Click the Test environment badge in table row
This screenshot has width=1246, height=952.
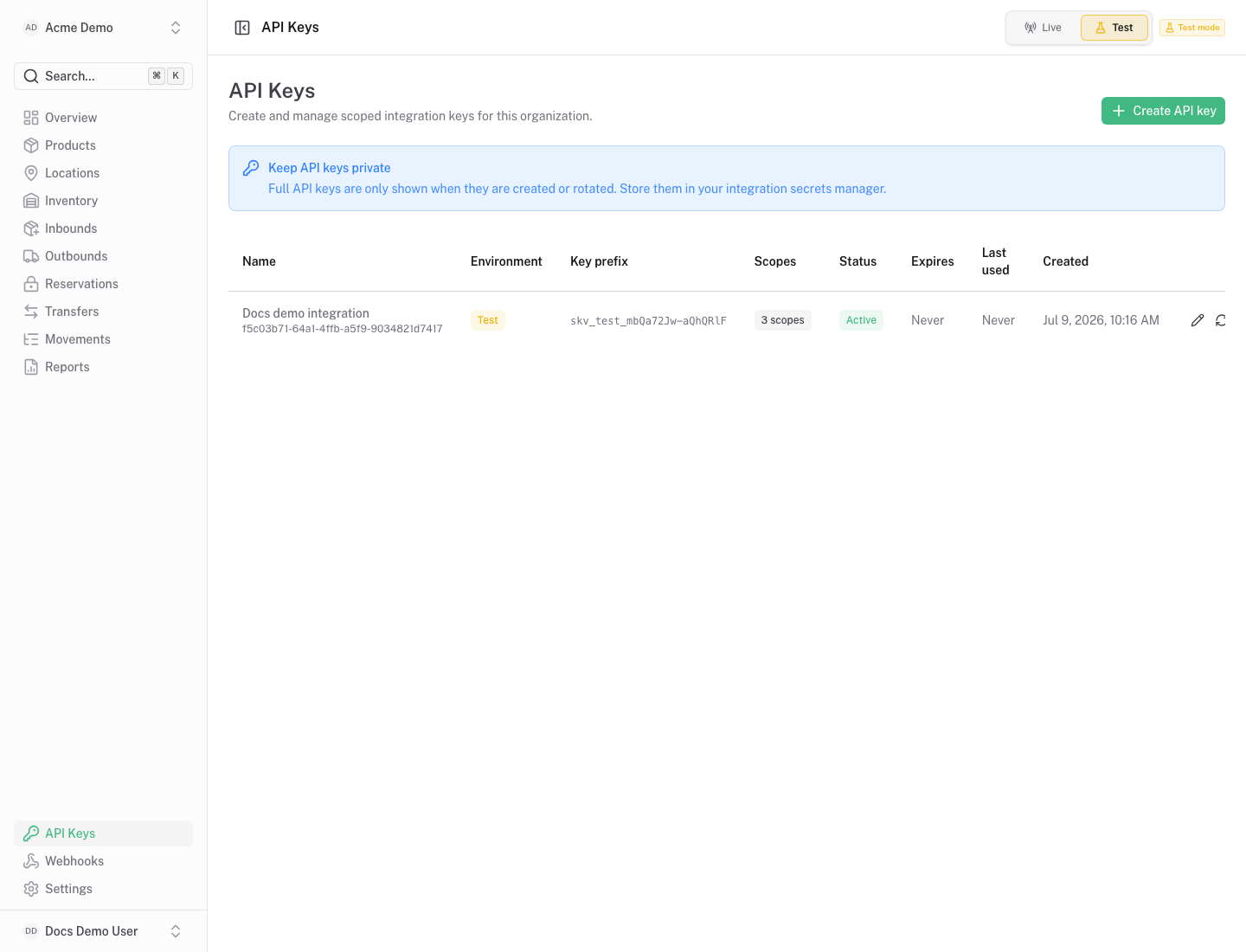pyautogui.click(x=488, y=320)
